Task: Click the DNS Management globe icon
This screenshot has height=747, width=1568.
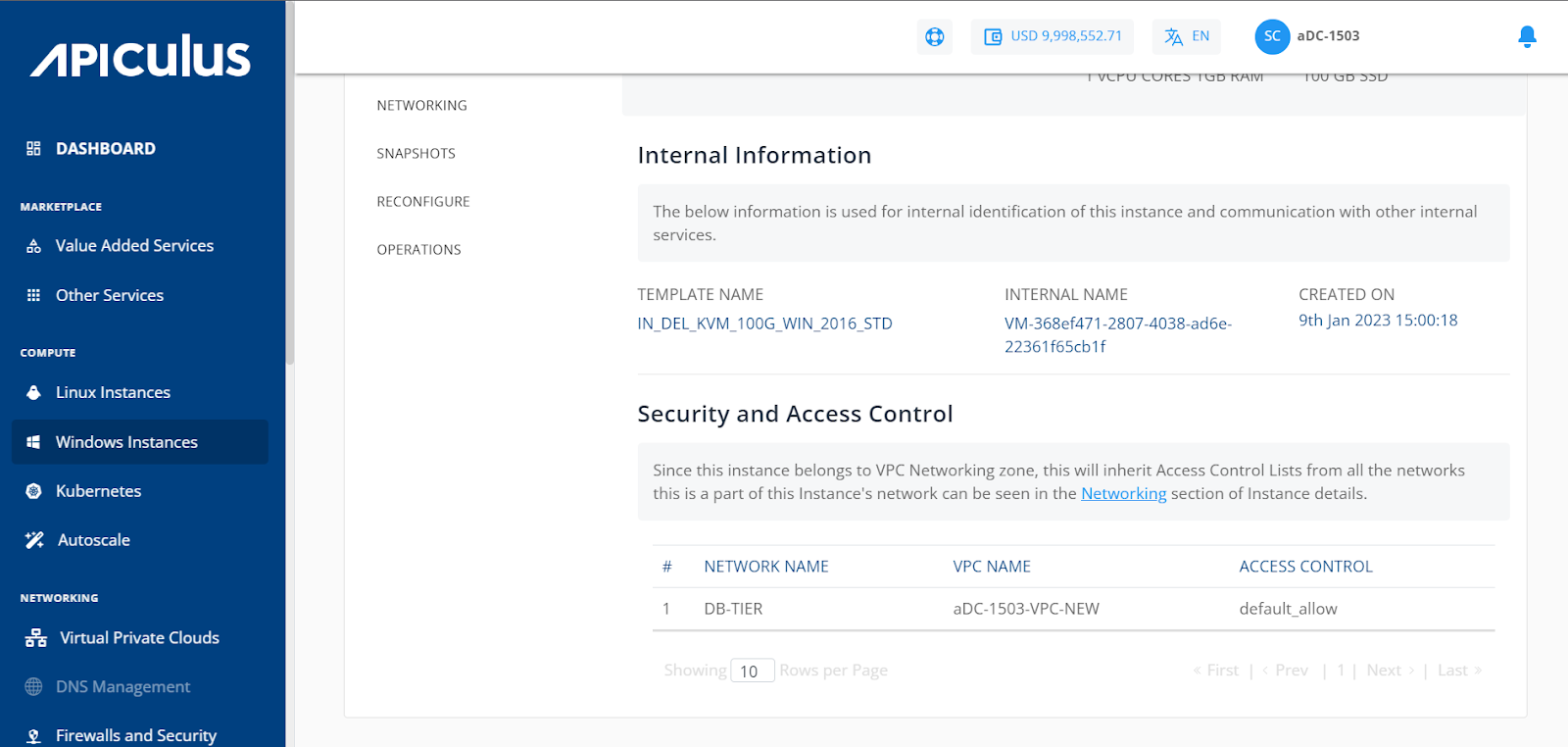Action: click(33, 686)
